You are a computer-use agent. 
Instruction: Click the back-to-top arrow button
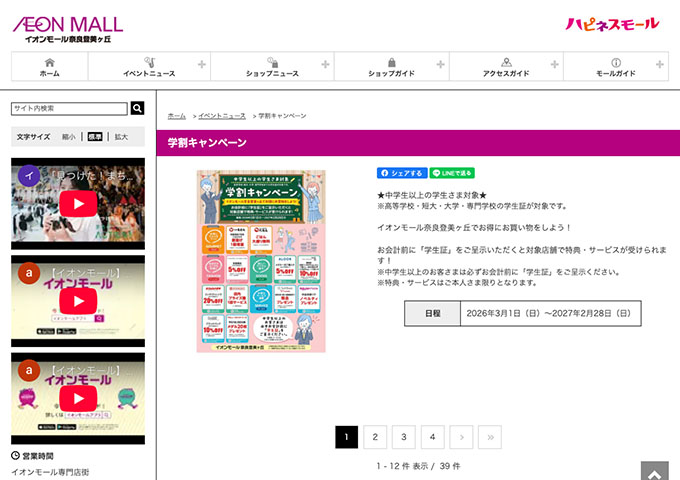pyautogui.click(x=655, y=471)
